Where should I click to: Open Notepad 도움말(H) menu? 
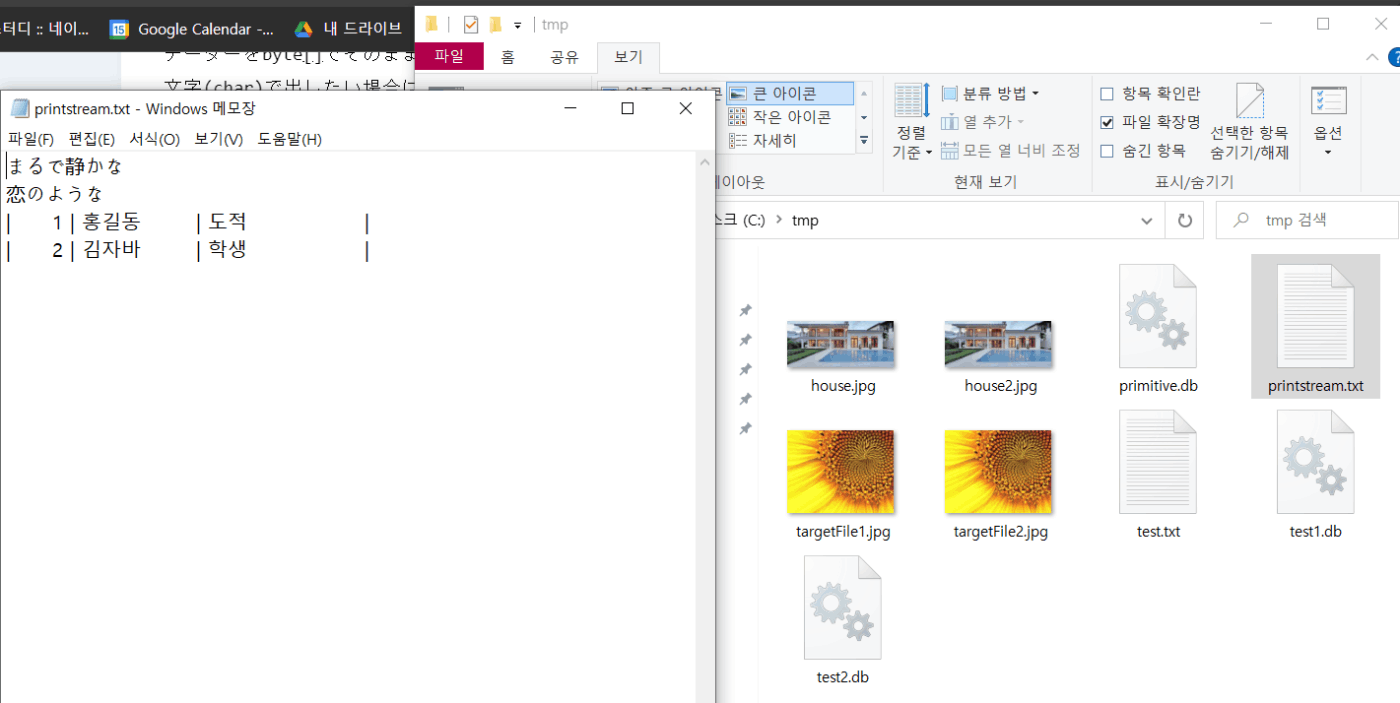point(289,139)
